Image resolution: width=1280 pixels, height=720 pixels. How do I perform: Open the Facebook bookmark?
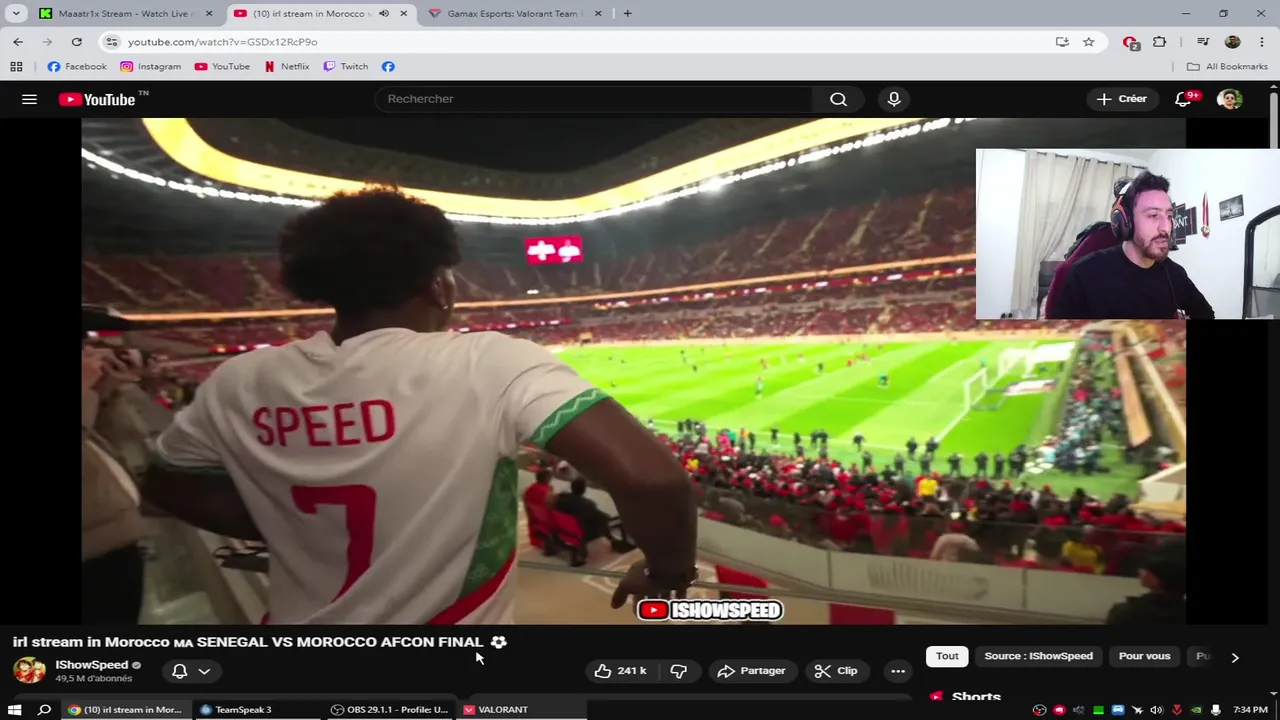tap(77, 66)
